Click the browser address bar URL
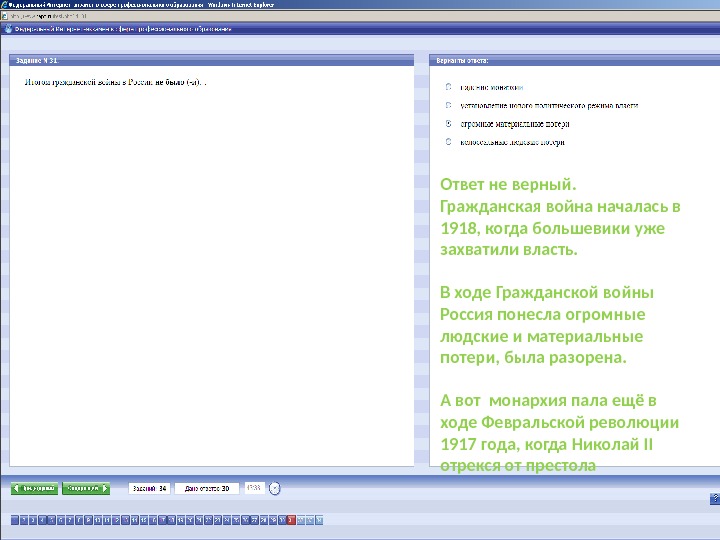Image resolution: width=720 pixels, height=540 pixels. [48, 16]
